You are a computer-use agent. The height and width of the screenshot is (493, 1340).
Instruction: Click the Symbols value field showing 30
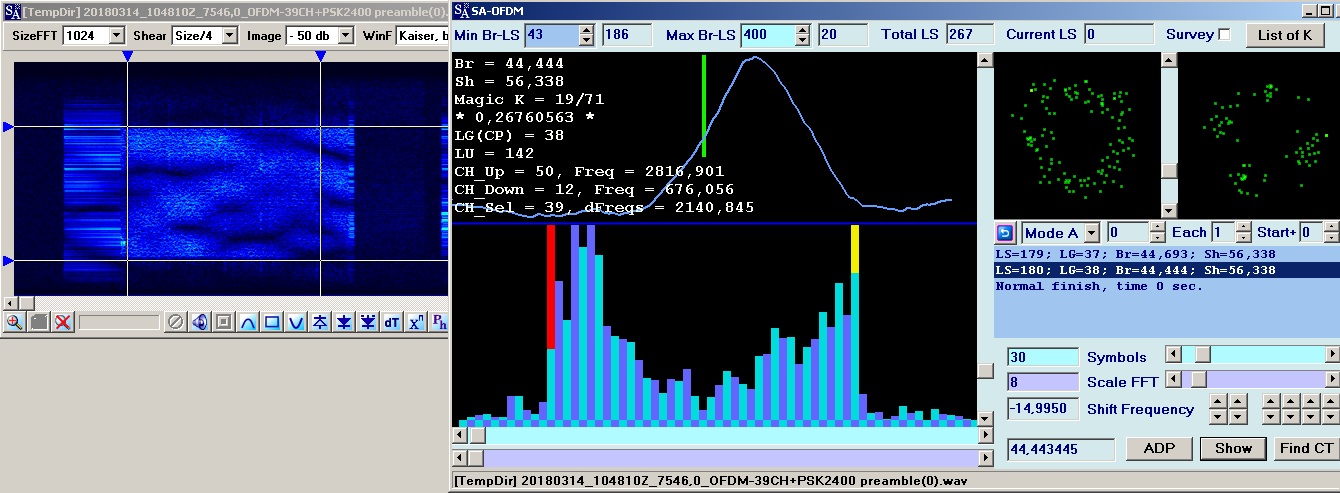(x=1043, y=357)
